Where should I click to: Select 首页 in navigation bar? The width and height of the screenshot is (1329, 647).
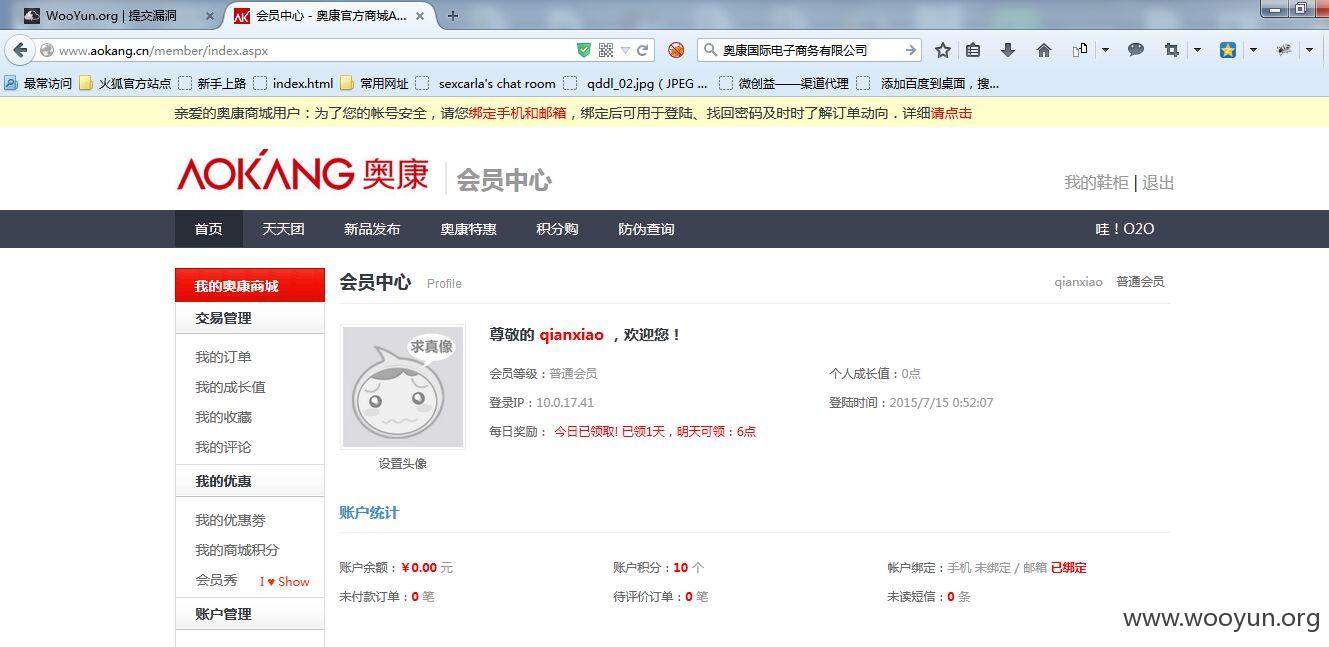pos(209,229)
